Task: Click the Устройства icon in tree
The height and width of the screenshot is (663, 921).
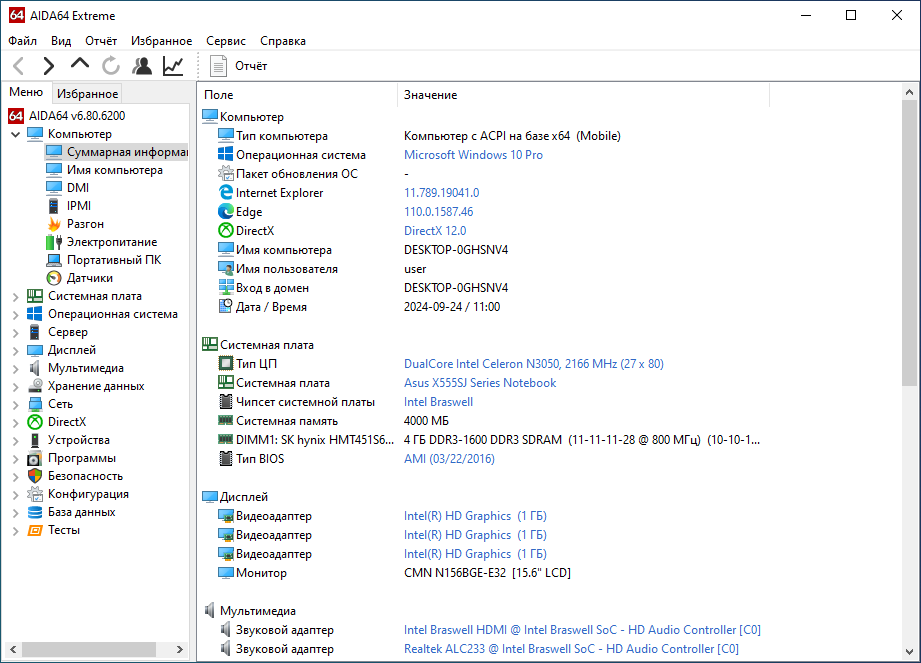Action: [35, 440]
